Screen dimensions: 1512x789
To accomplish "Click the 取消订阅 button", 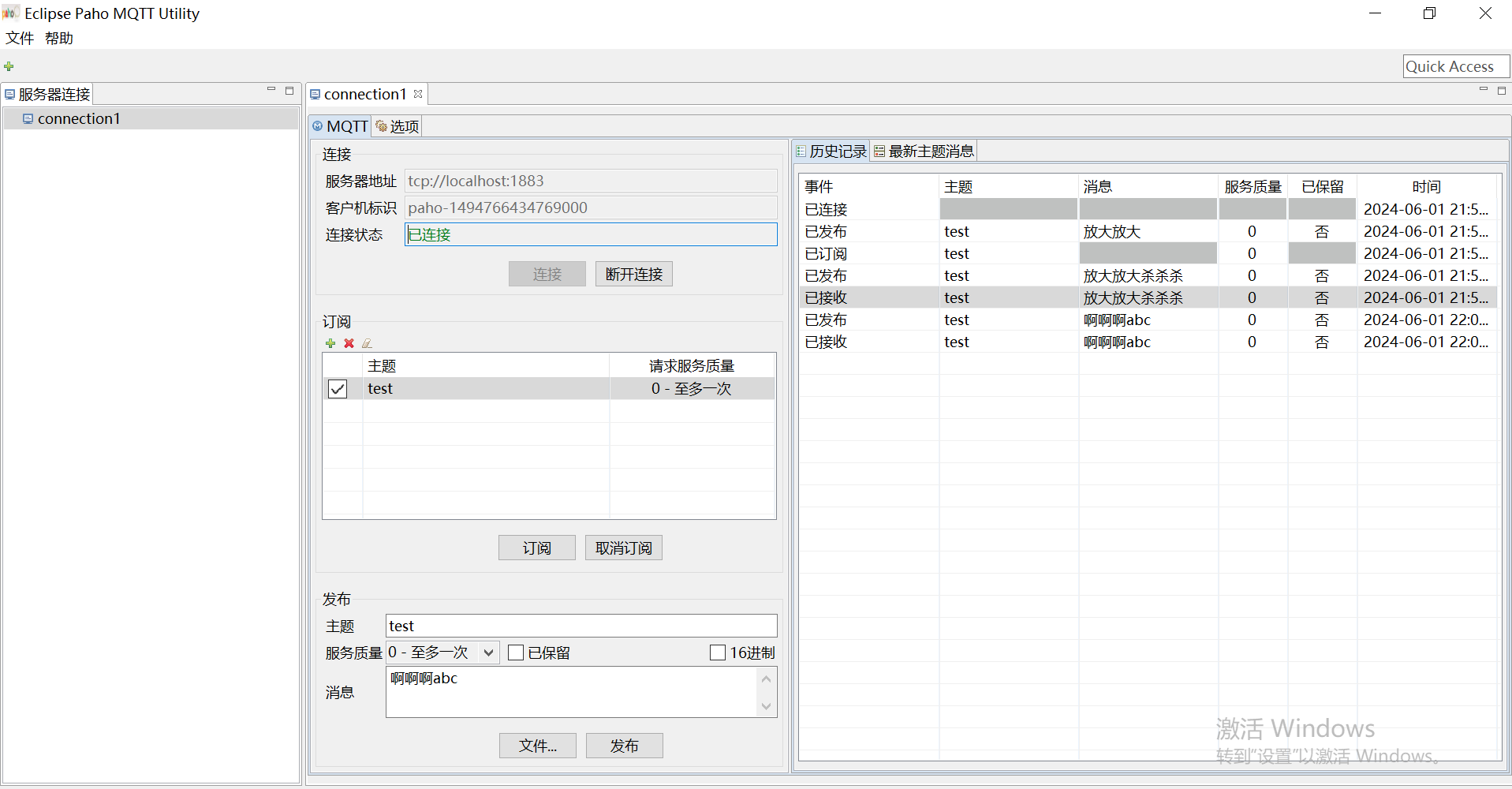I will pos(624,548).
